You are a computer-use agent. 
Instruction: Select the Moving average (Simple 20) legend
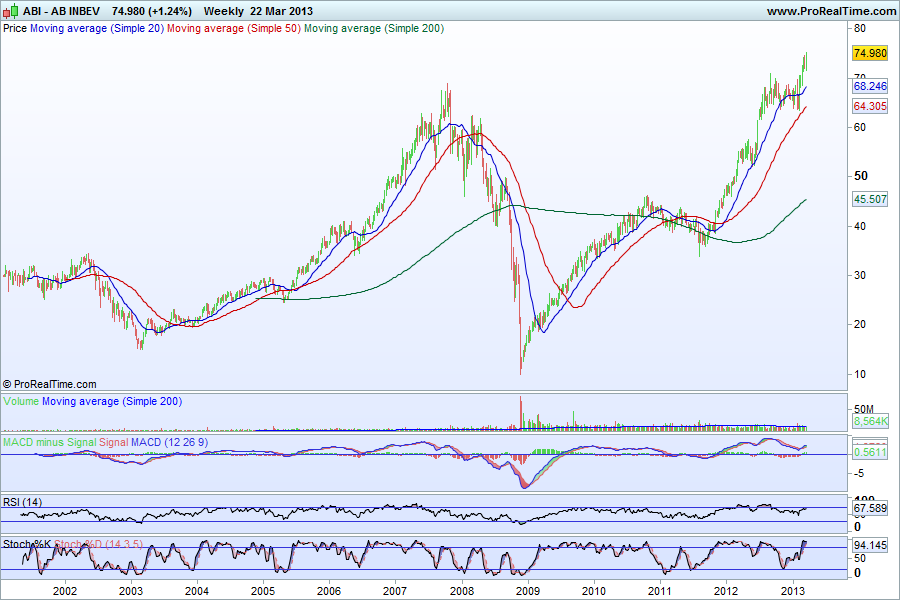point(97,28)
